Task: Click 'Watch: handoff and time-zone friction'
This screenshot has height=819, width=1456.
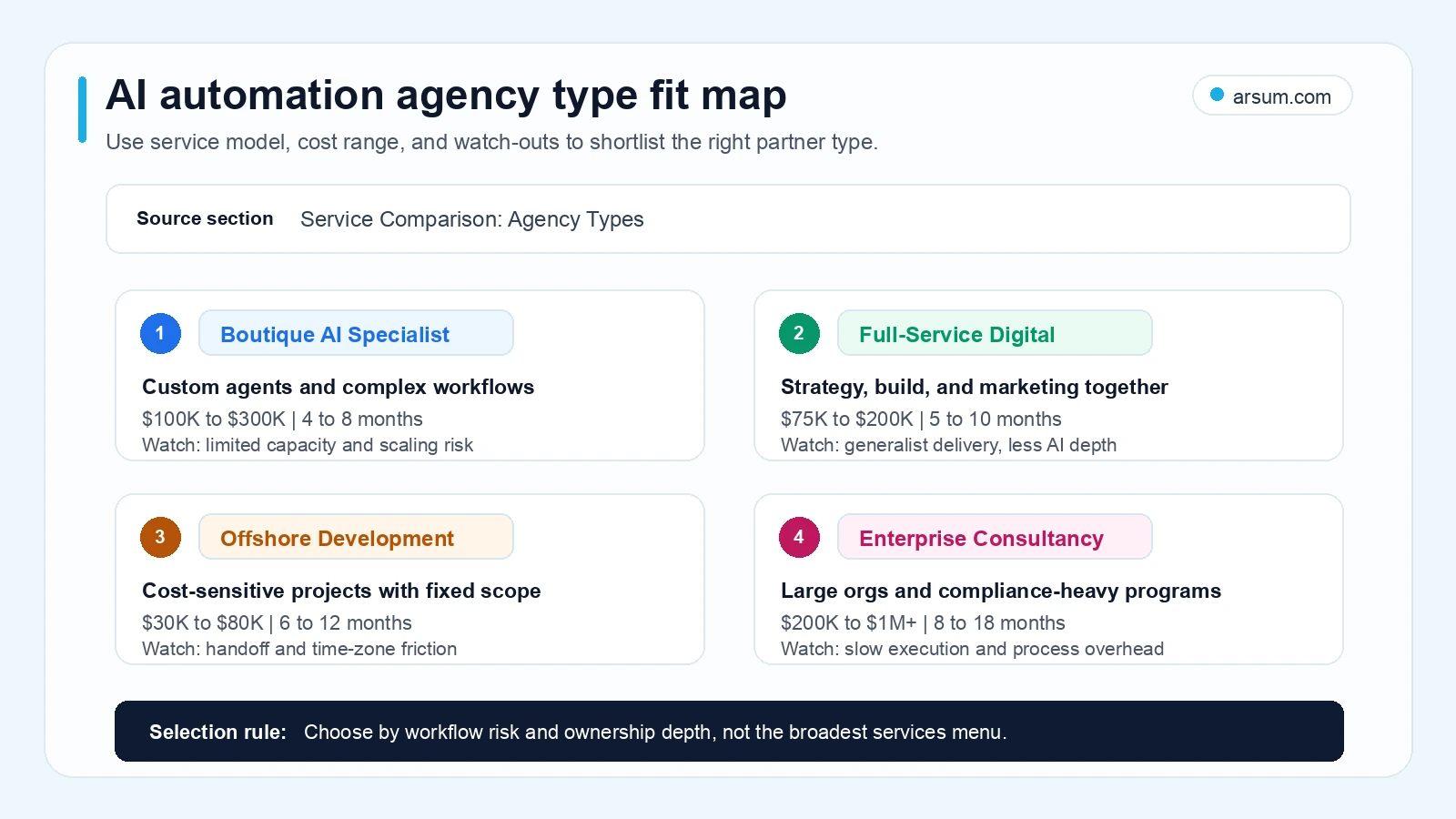Action: [x=299, y=649]
